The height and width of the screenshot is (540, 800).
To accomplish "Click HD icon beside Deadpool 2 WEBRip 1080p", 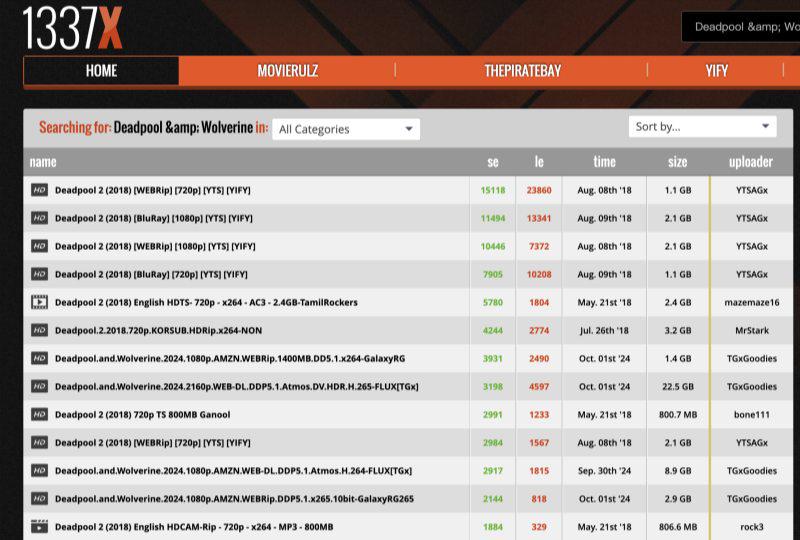I will tap(39, 246).
